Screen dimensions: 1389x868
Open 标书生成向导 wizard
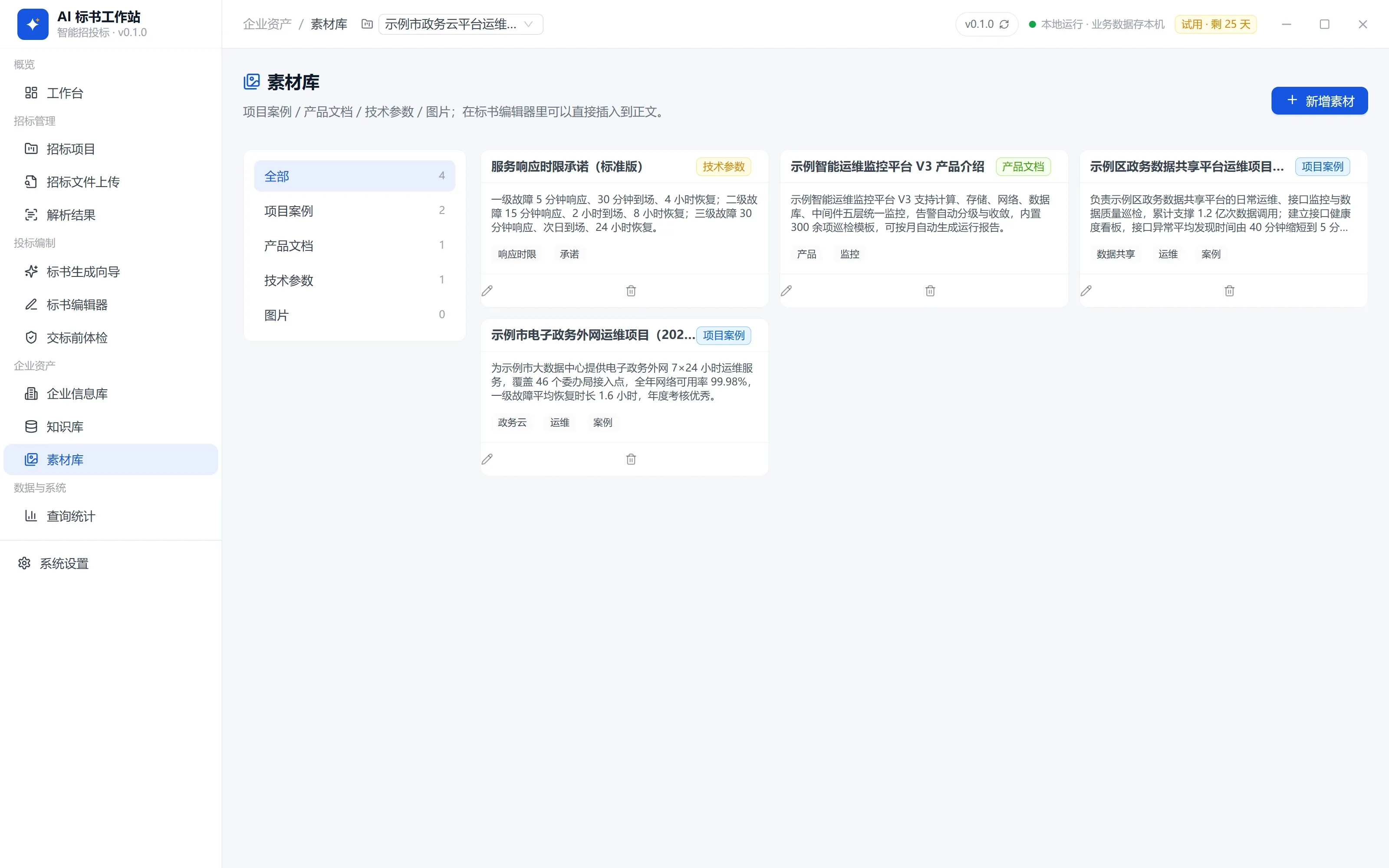[111, 272]
